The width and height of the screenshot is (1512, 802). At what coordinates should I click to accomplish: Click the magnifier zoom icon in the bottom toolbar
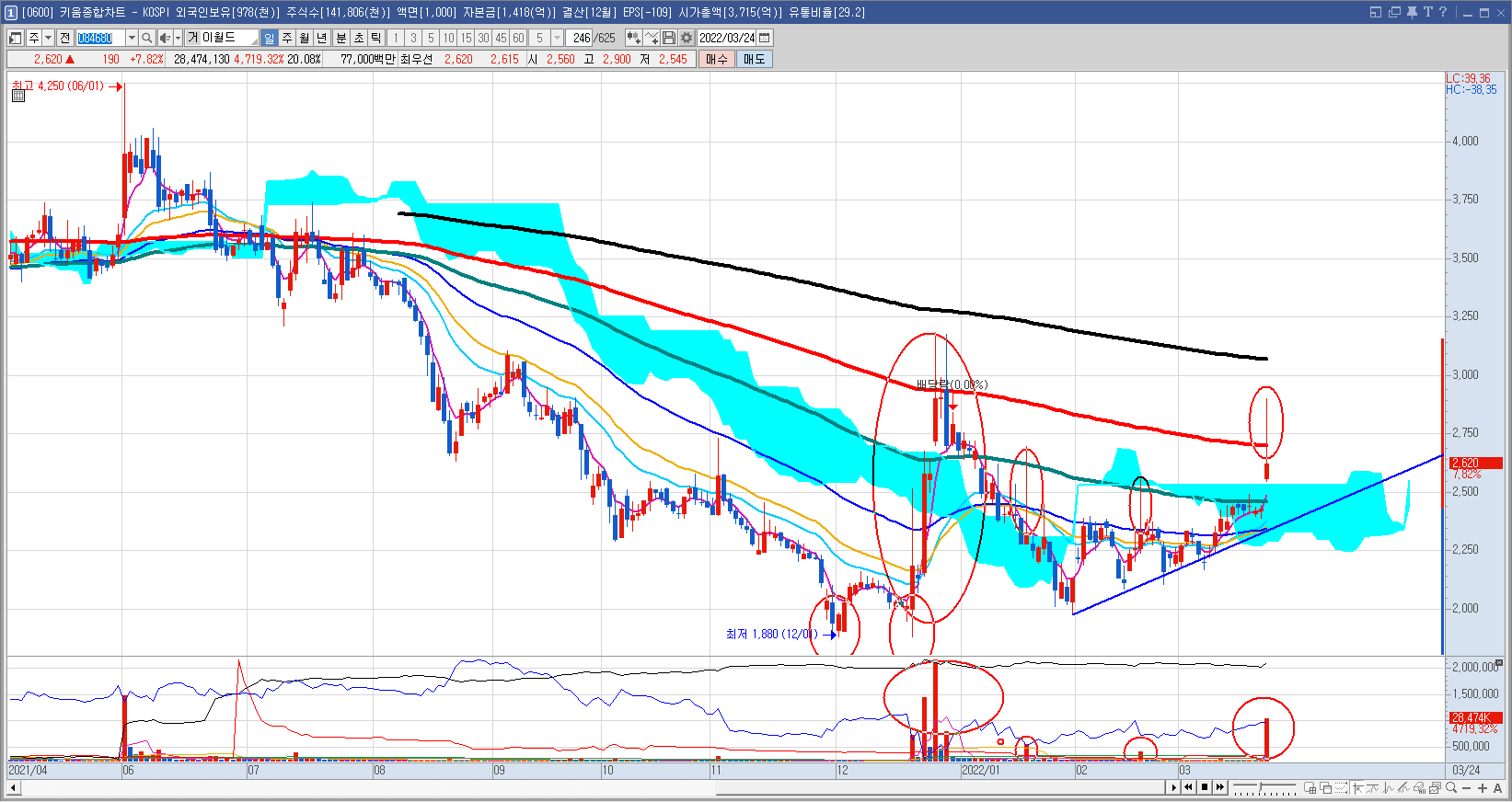click(1451, 787)
